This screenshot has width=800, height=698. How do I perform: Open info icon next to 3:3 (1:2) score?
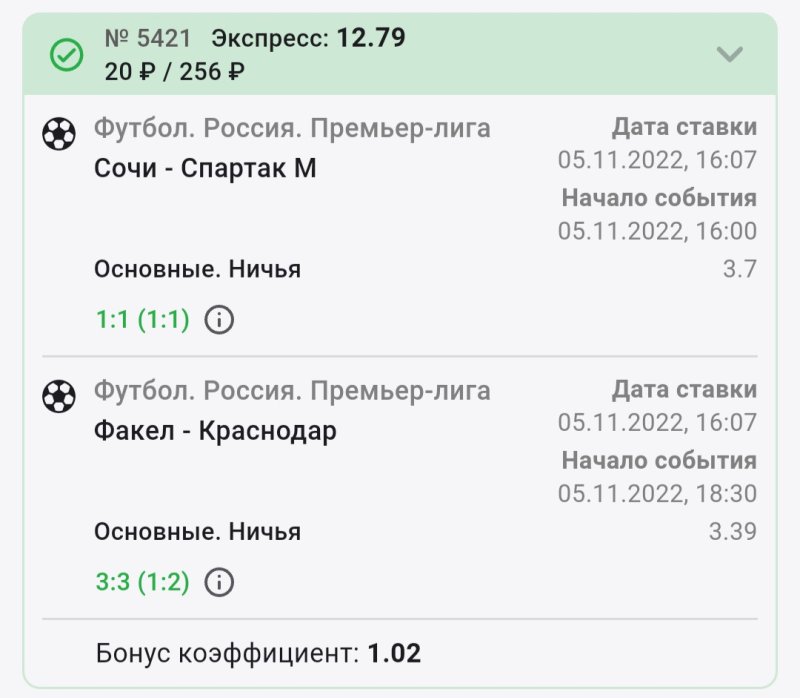219,582
